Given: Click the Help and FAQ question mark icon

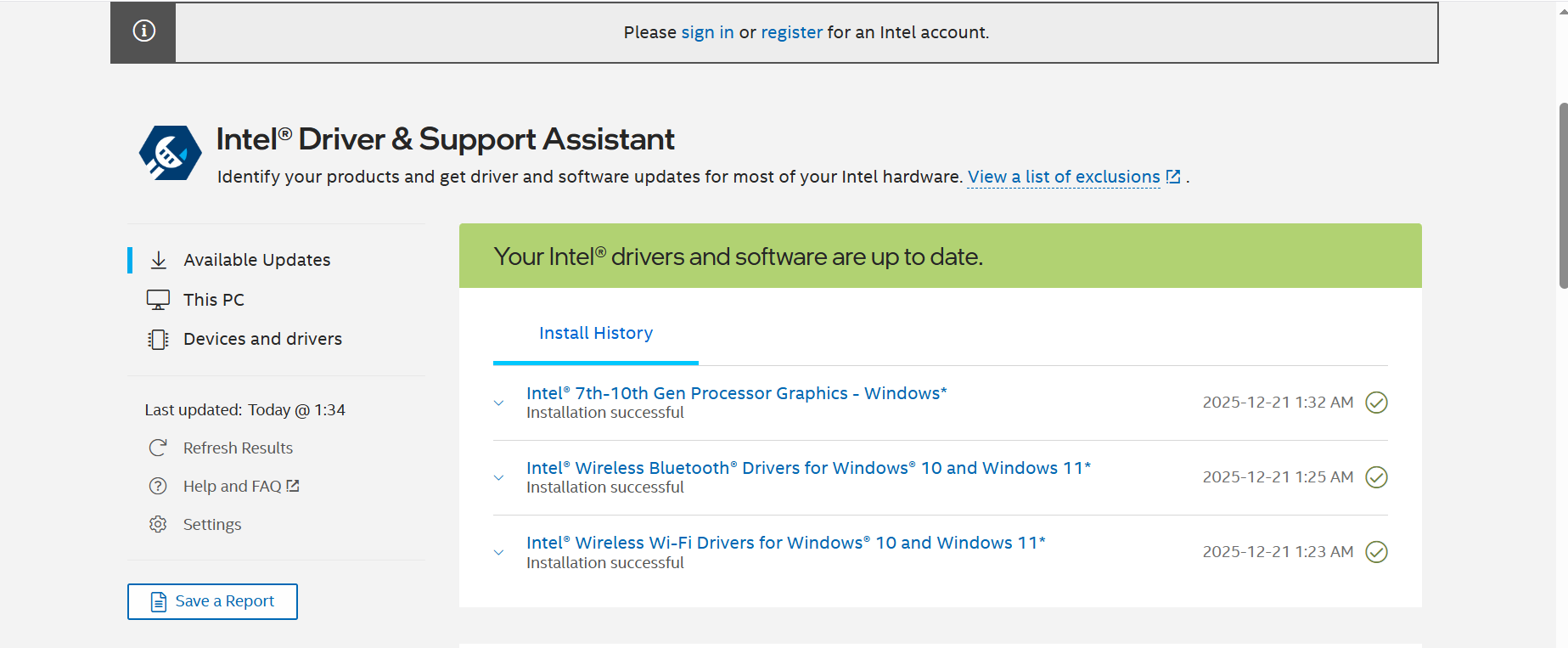Looking at the screenshot, I should [158, 486].
